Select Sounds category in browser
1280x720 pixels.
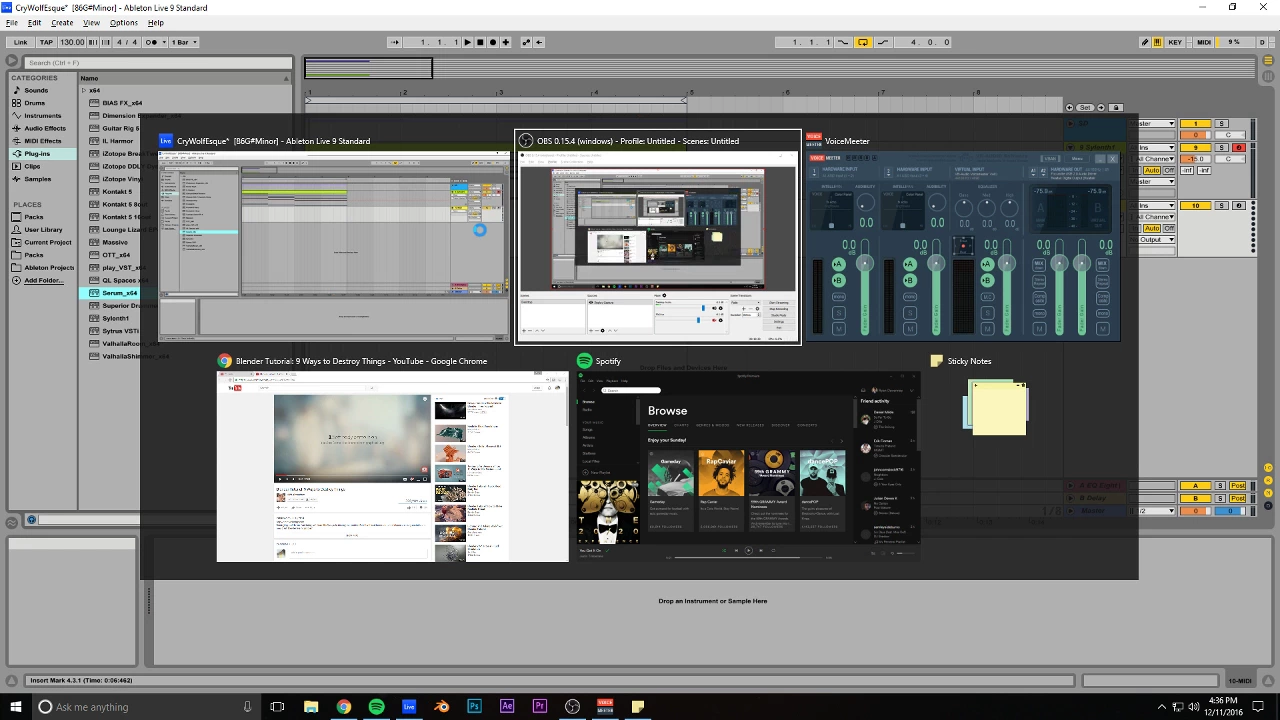(x=36, y=90)
